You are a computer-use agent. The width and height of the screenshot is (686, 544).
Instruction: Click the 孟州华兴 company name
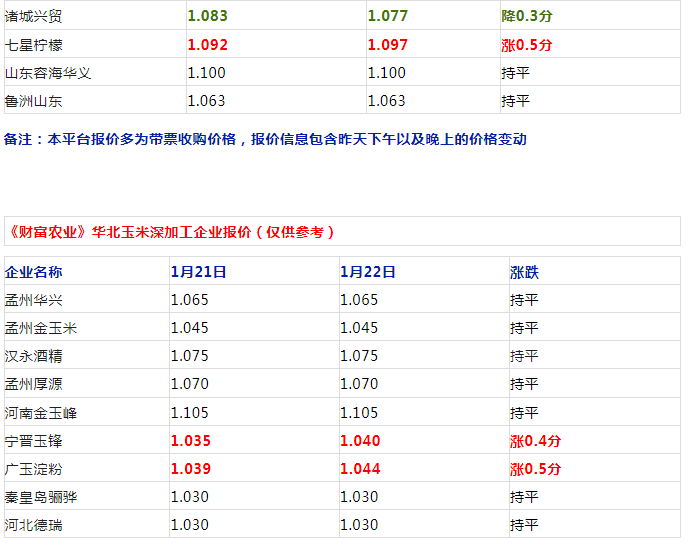(x=33, y=300)
